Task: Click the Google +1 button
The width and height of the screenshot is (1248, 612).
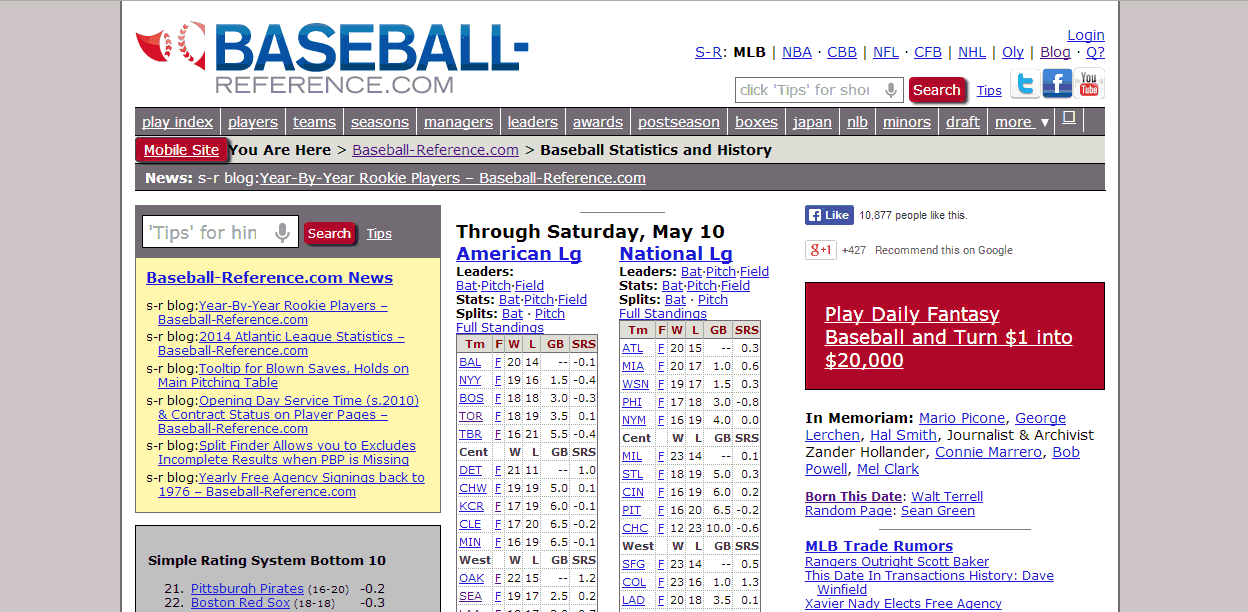Action: point(820,250)
